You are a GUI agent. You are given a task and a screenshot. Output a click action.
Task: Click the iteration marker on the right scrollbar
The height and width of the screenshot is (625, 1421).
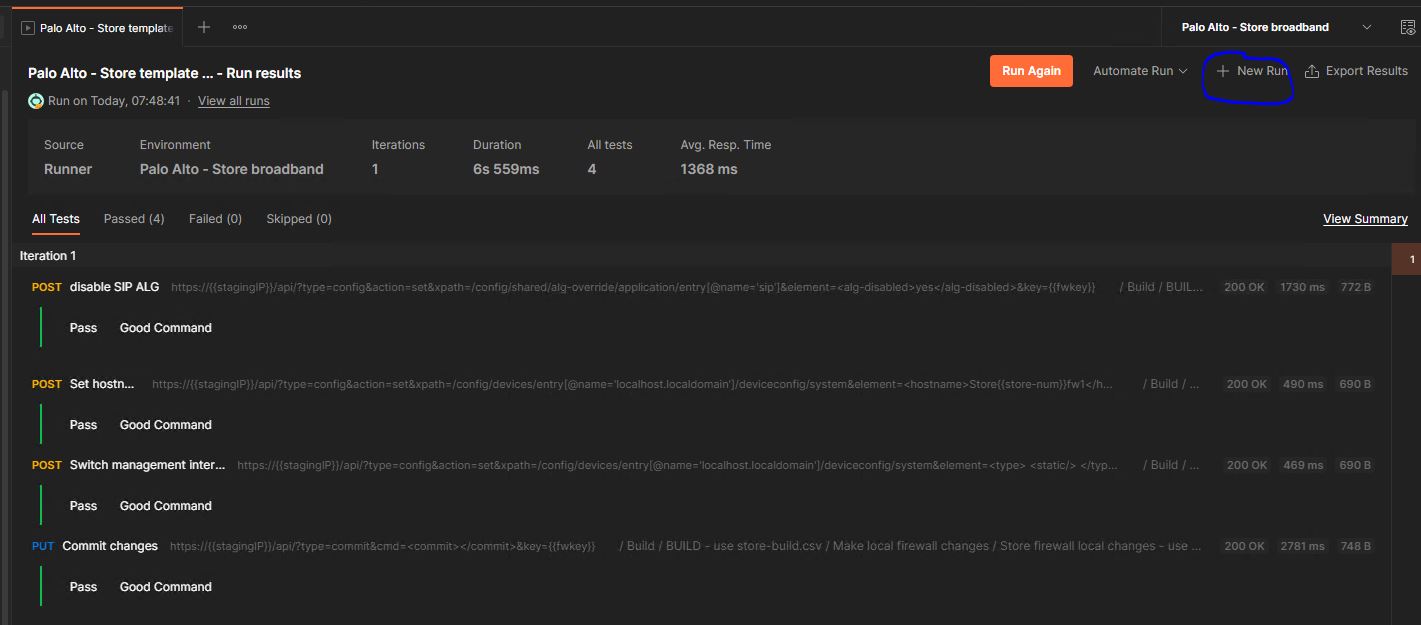(x=1412, y=258)
